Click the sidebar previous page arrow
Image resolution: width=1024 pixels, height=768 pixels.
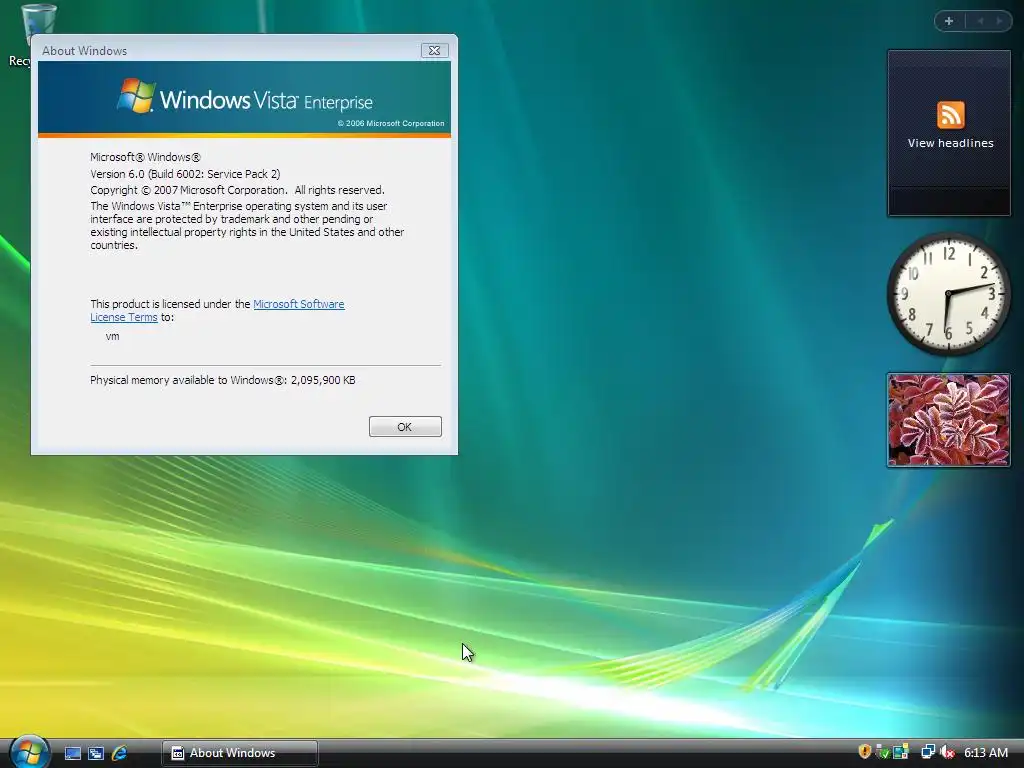point(980,21)
